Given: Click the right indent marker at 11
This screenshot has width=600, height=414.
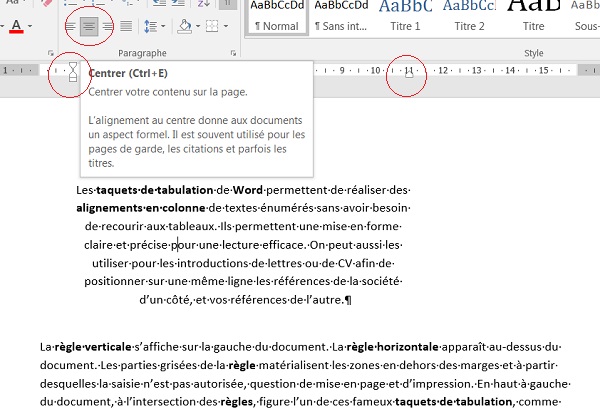Looking at the screenshot, I should click(x=409, y=74).
